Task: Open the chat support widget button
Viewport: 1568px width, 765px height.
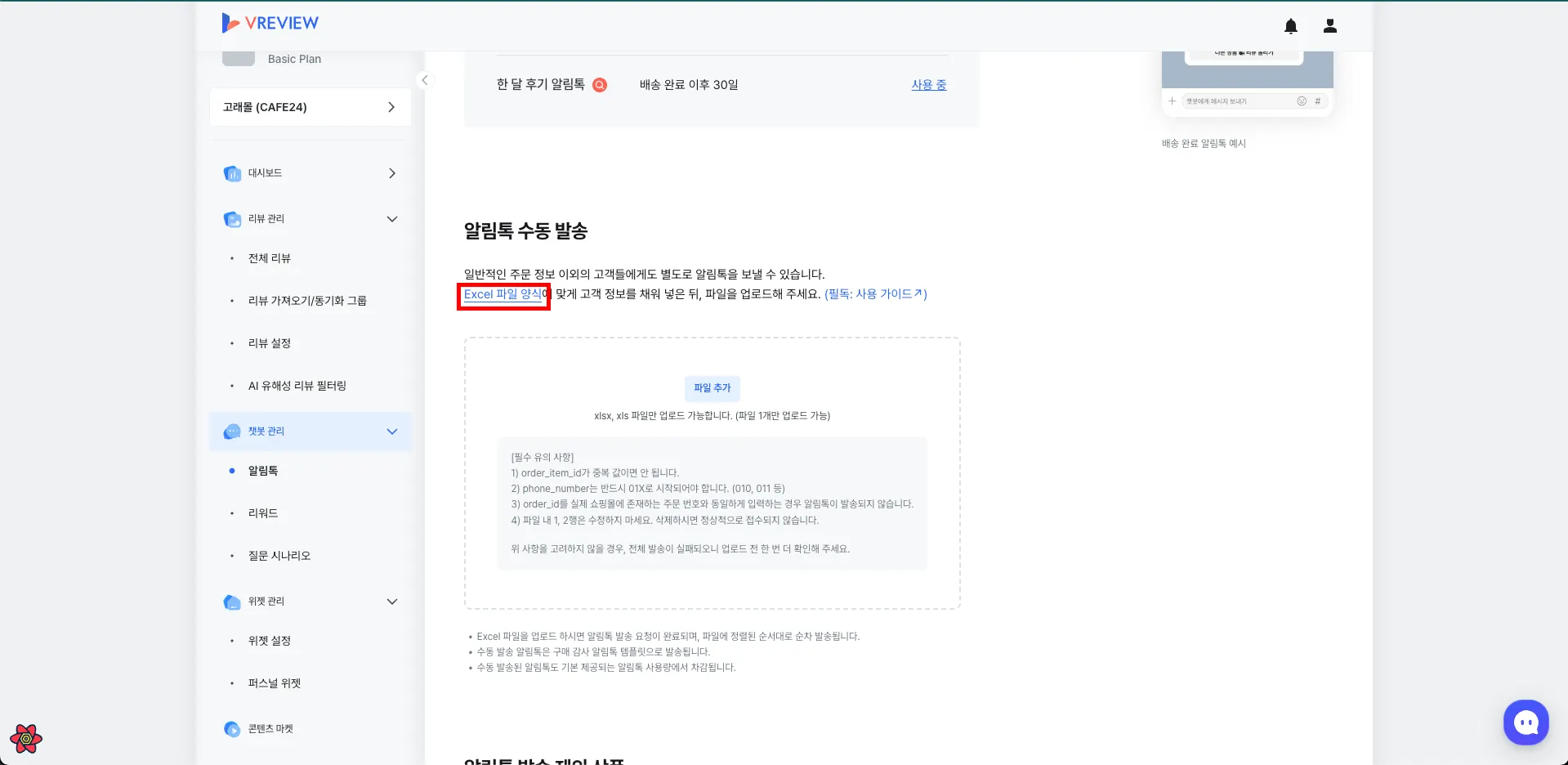Action: coord(1526,722)
